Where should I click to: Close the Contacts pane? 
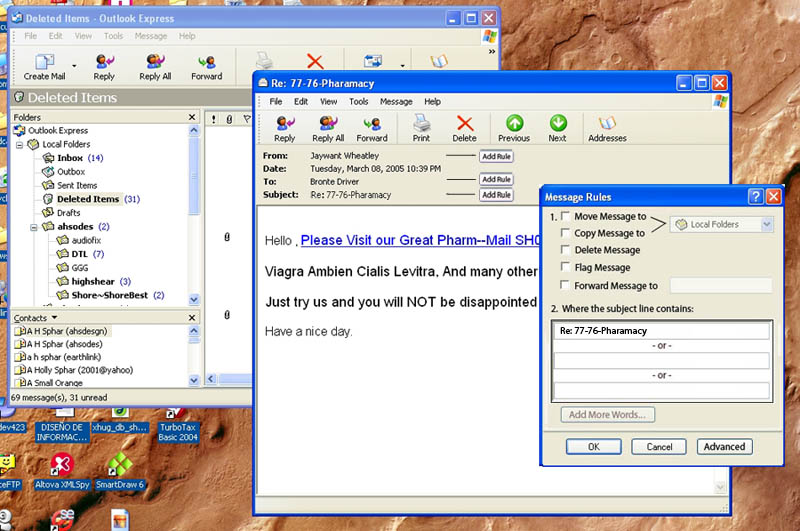tap(192, 318)
